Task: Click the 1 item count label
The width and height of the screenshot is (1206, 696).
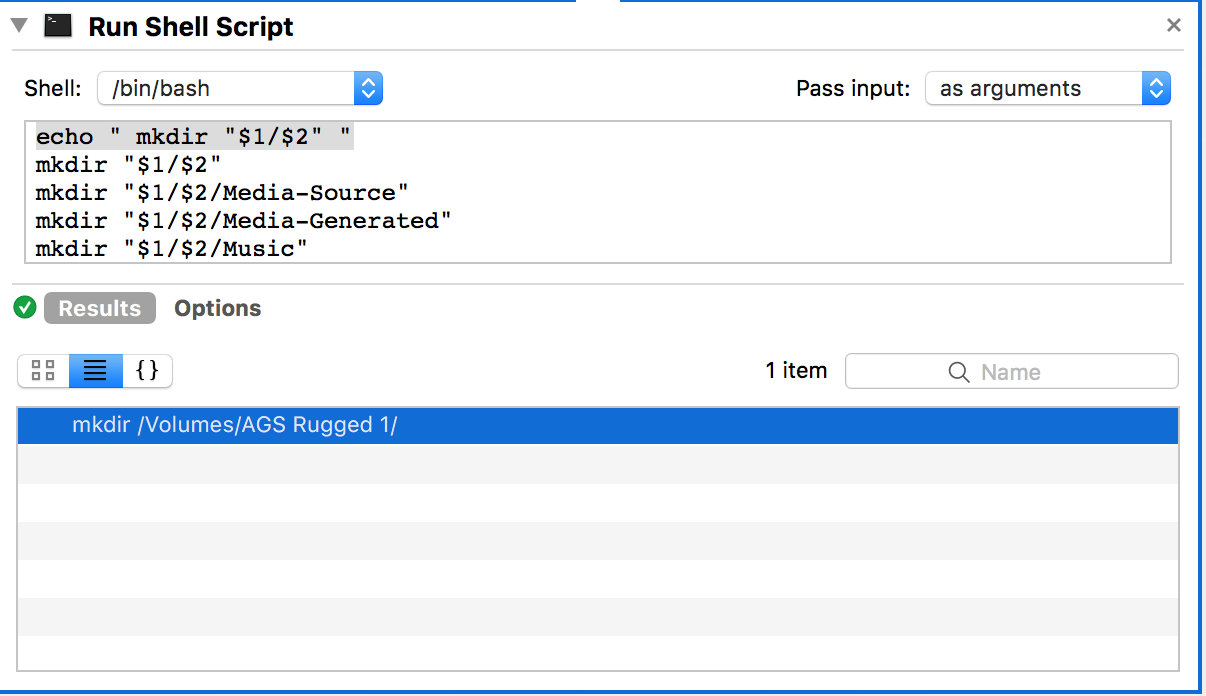Action: (x=796, y=371)
